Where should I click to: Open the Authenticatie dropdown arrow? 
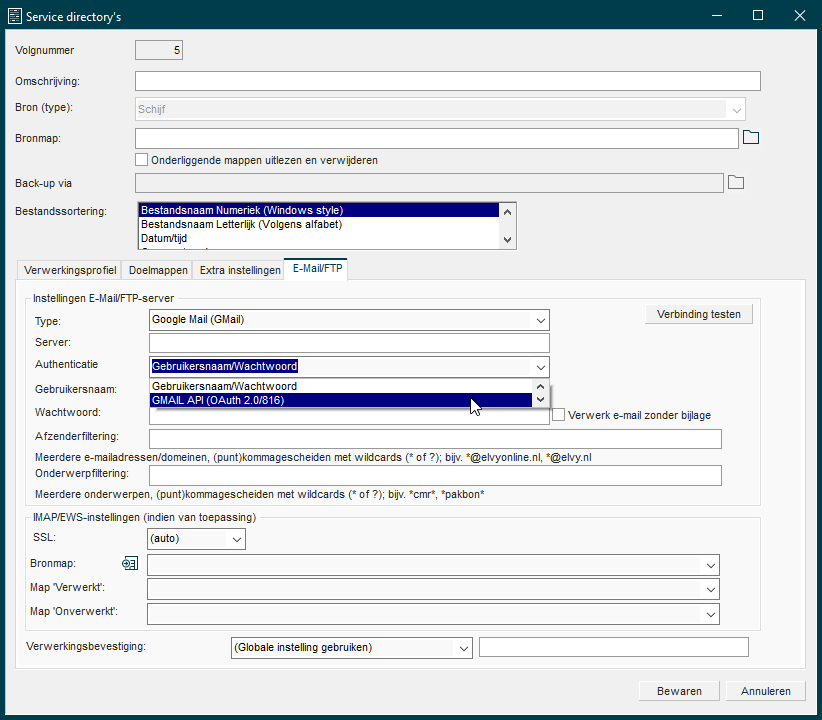[540, 367]
